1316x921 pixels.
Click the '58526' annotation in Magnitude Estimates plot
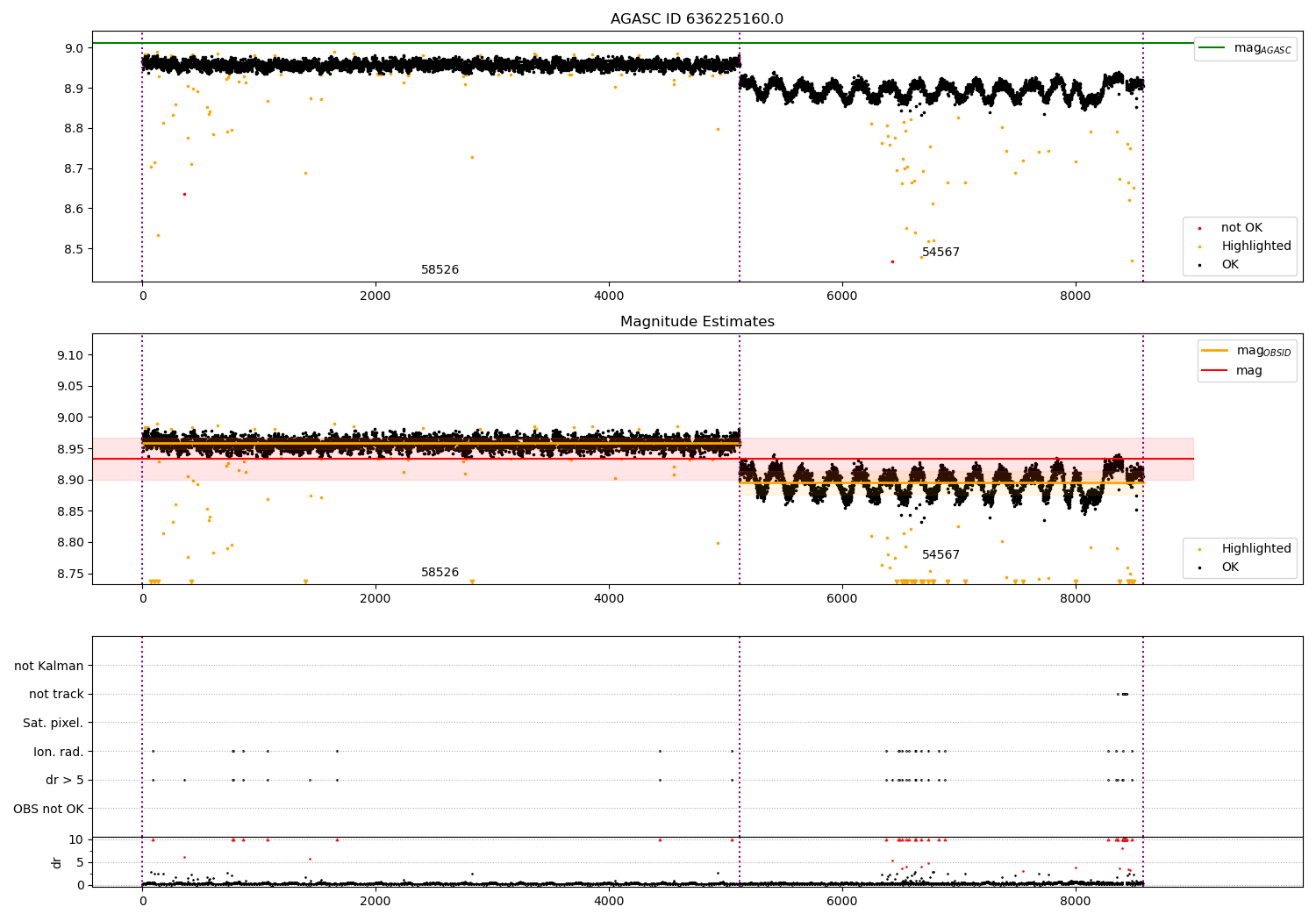point(440,572)
